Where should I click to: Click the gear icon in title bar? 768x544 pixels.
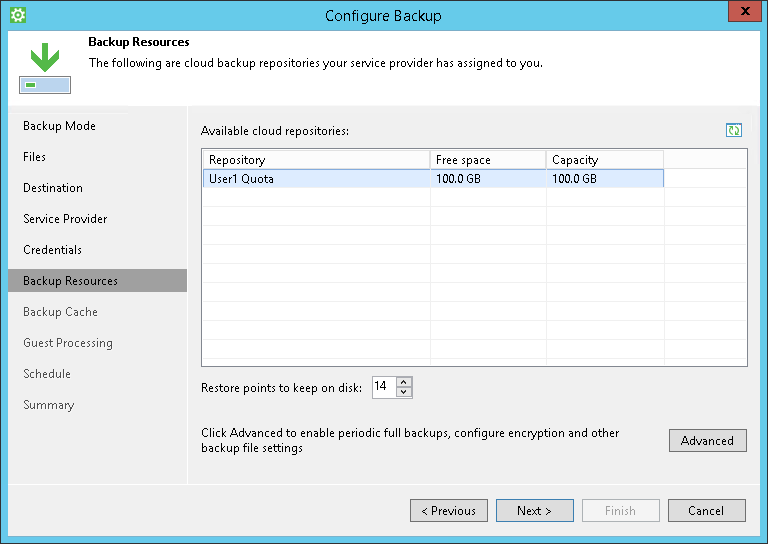coord(17,15)
